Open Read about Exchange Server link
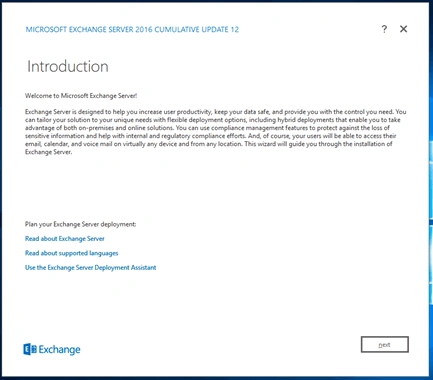 65,239
